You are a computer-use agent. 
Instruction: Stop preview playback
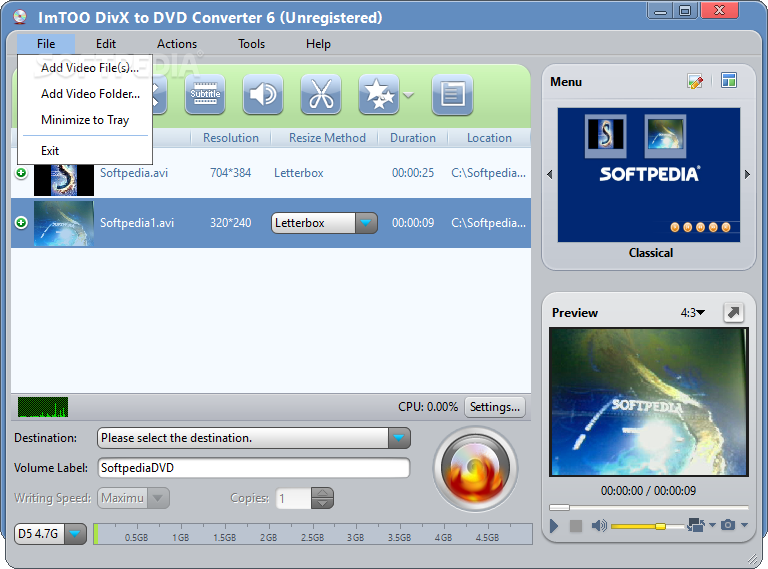576,526
